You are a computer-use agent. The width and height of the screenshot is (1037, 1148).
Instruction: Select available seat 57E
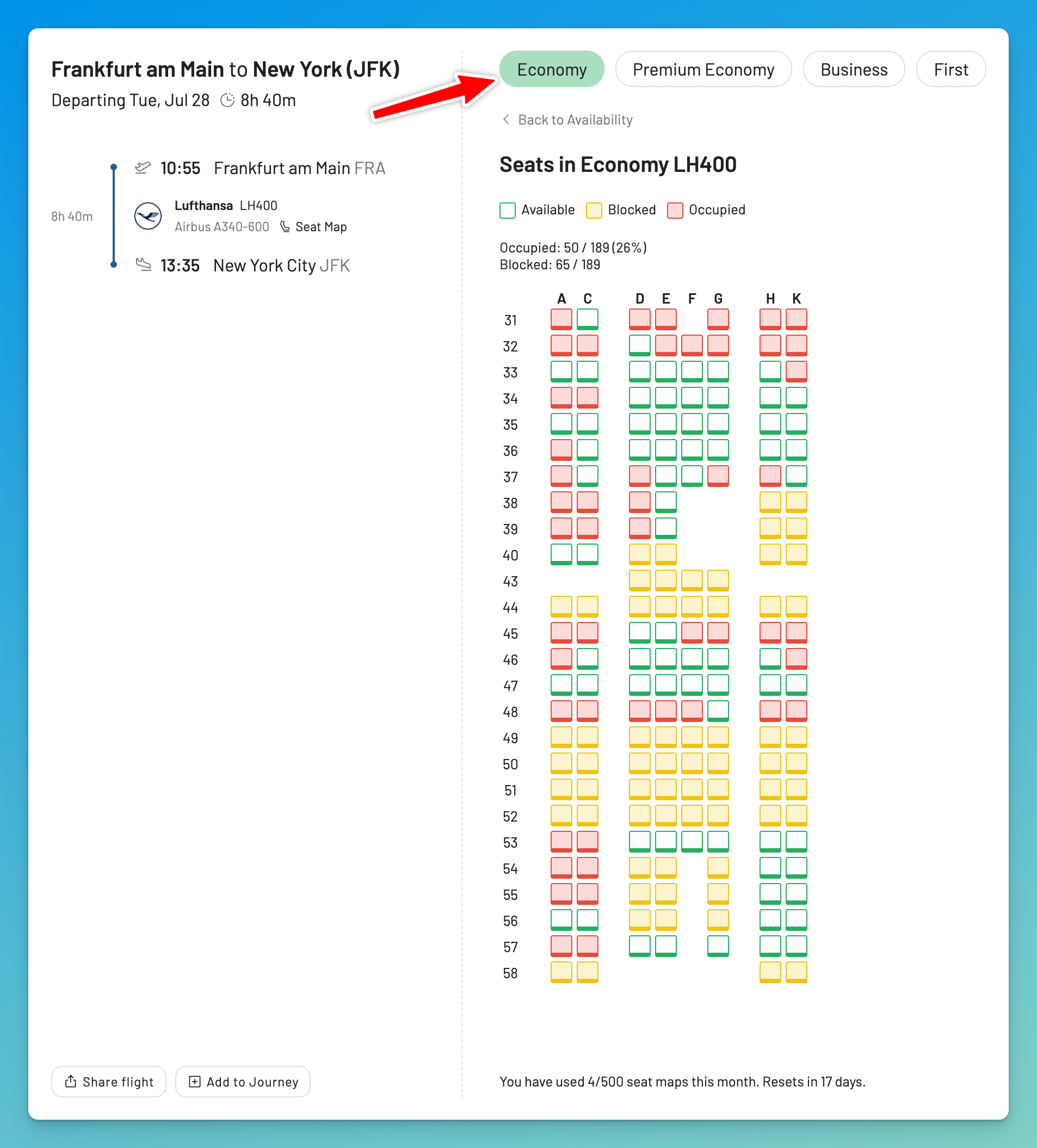(666, 946)
